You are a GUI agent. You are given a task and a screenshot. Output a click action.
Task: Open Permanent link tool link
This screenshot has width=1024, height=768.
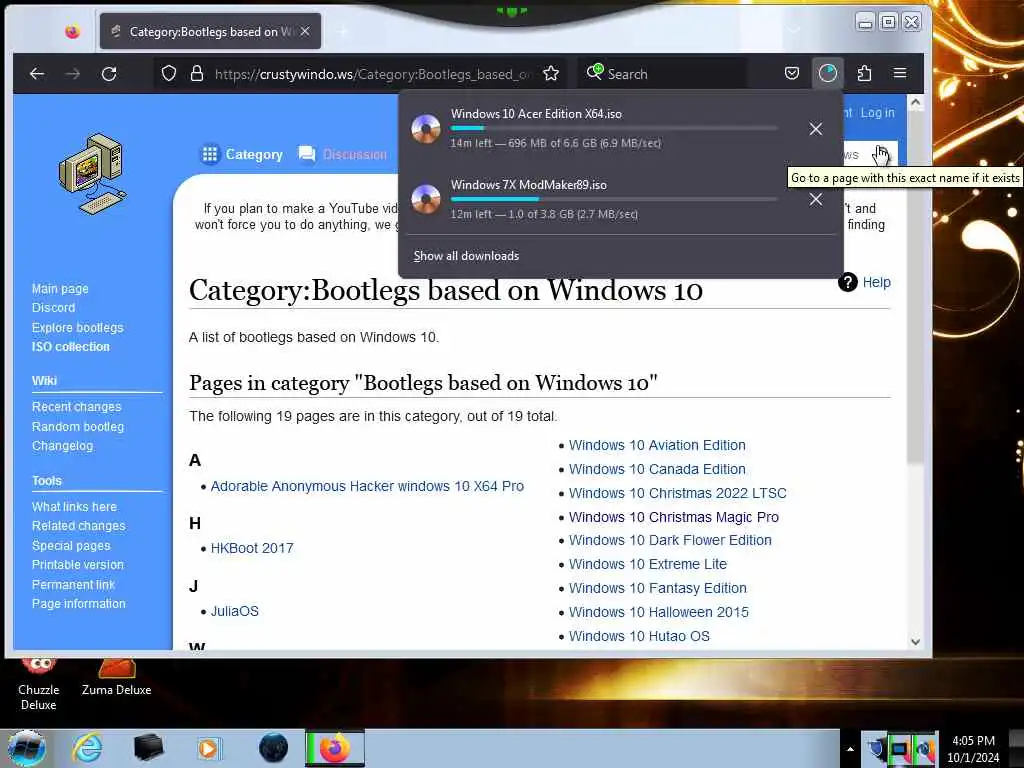[x=73, y=584]
